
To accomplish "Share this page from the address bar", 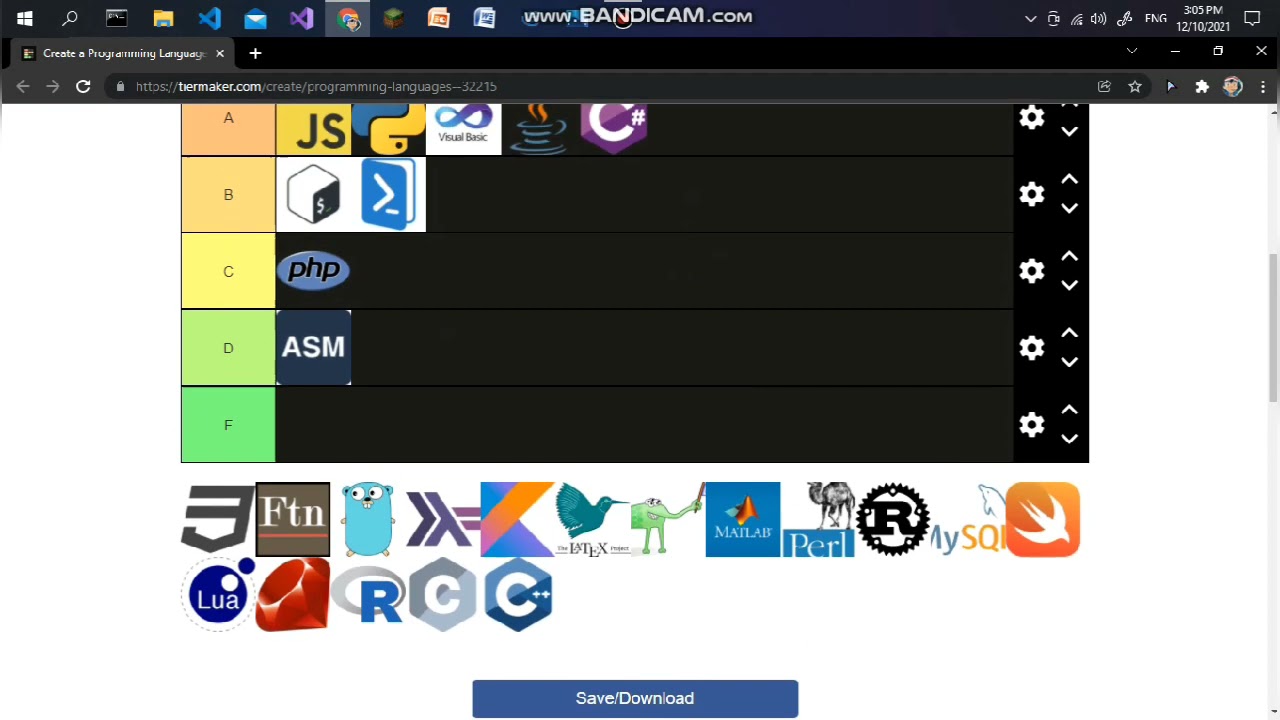I will tap(1104, 87).
